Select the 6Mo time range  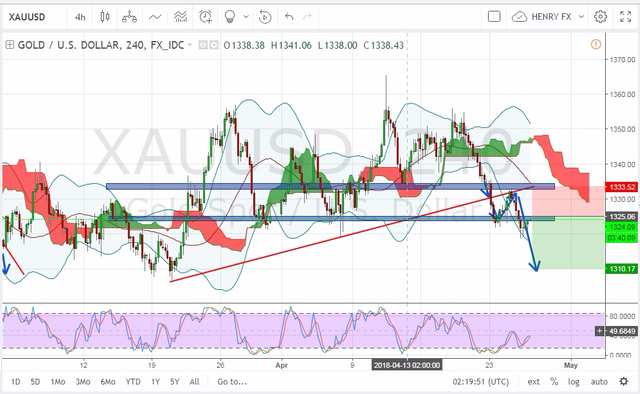(108, 382)
